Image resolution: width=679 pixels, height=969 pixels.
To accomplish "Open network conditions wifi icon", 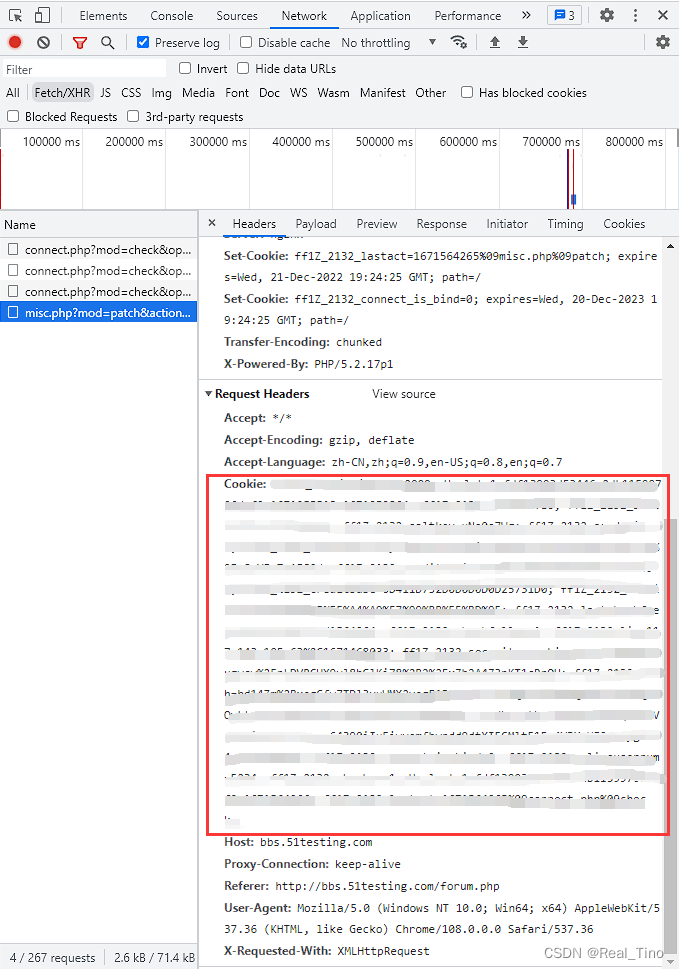I will pyautogui.click(x=458, y=42).
